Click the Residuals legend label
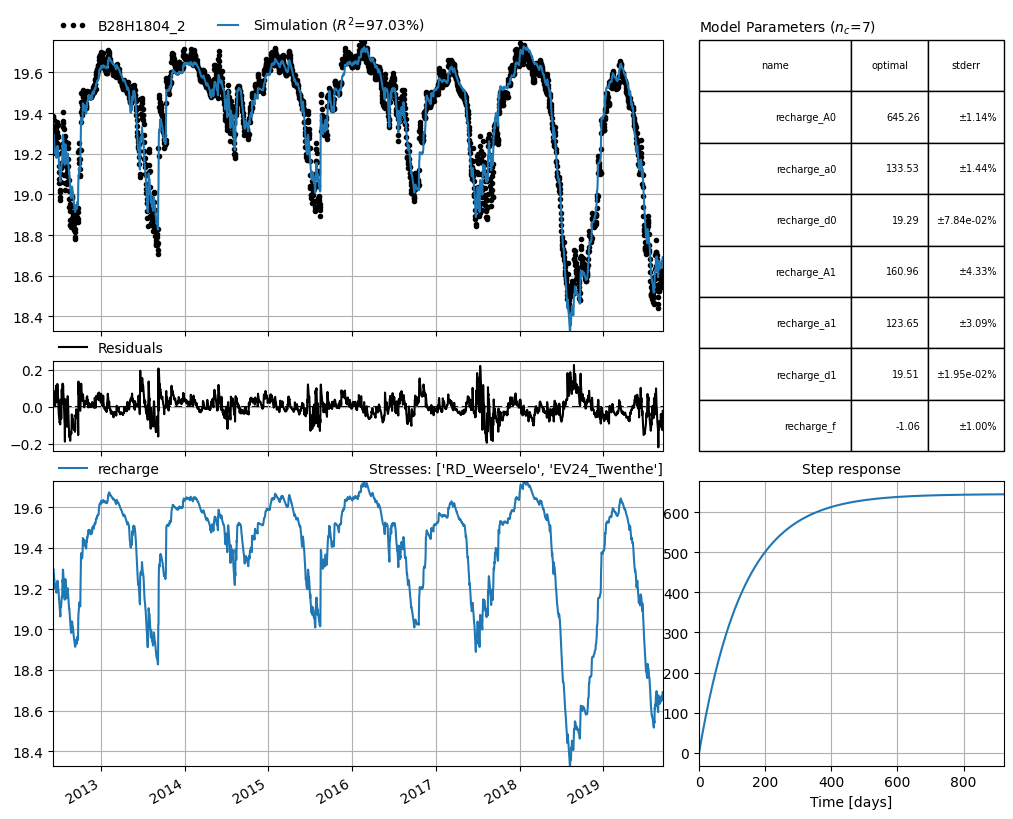The width and height of the screenshot is (1013, 819). coord(130,348)
